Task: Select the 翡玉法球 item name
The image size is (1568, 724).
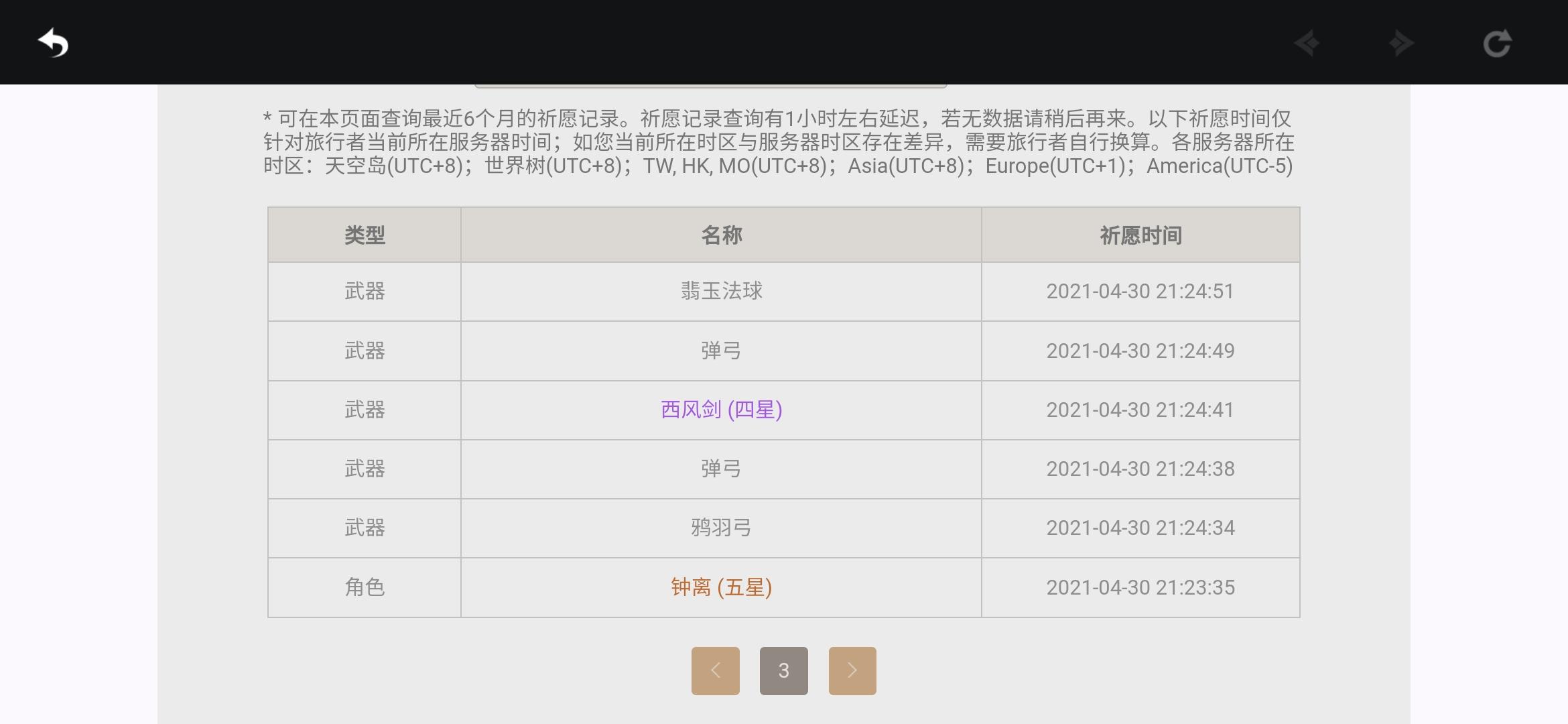Action: (722, 291)
